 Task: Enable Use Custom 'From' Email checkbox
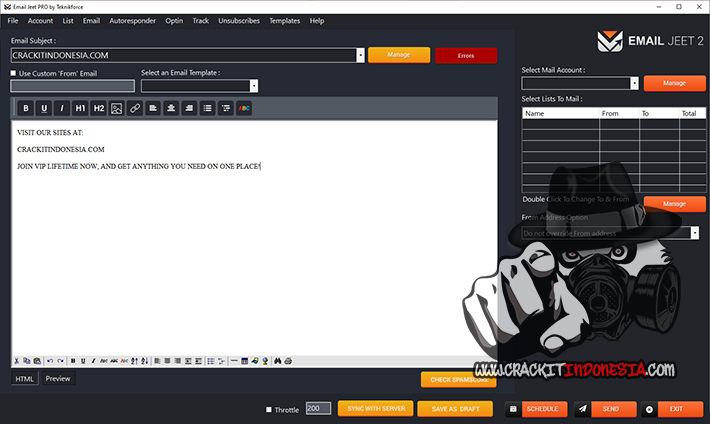point(14,73)
